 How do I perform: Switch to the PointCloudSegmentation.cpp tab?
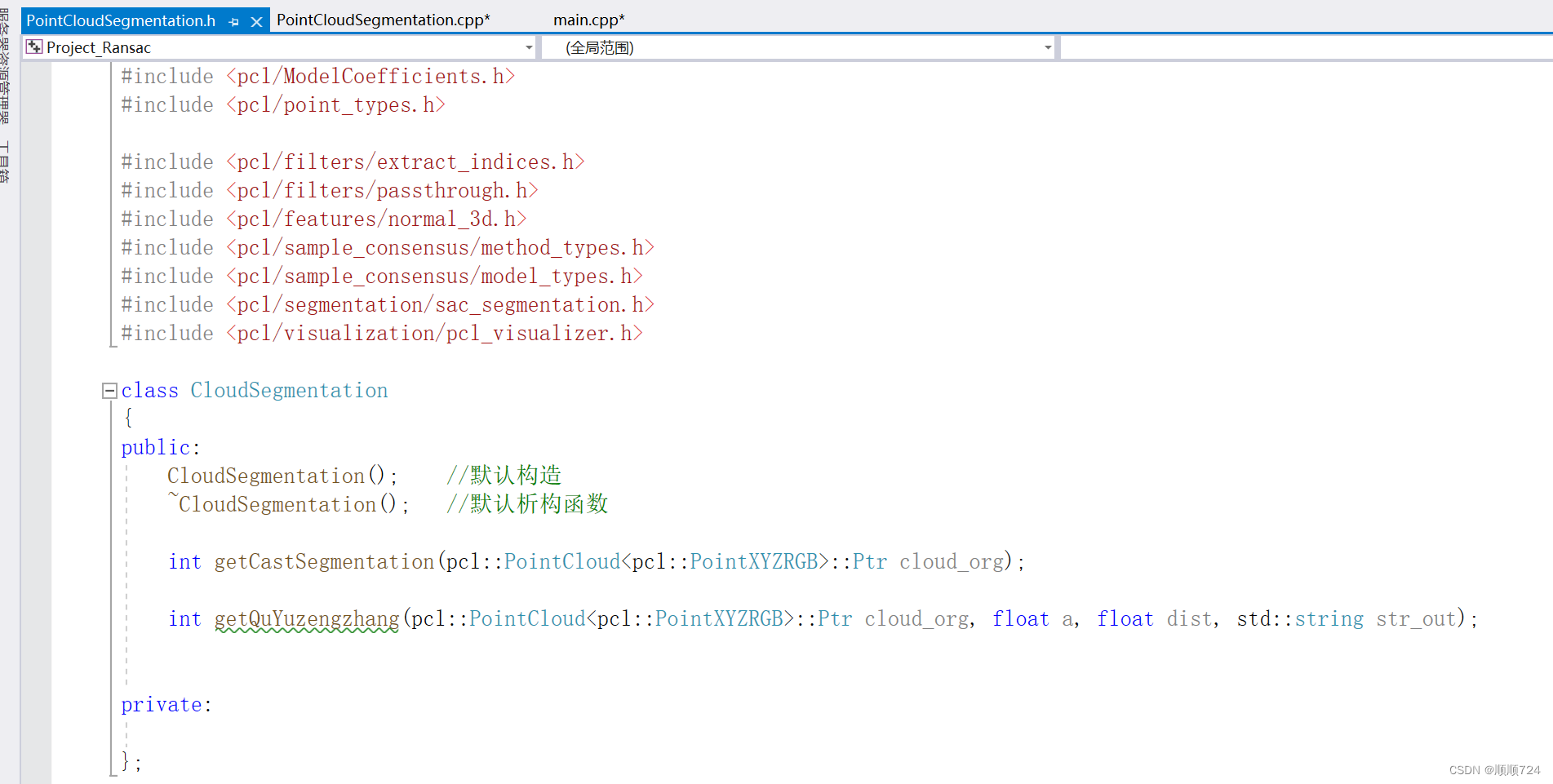[383, 19]
